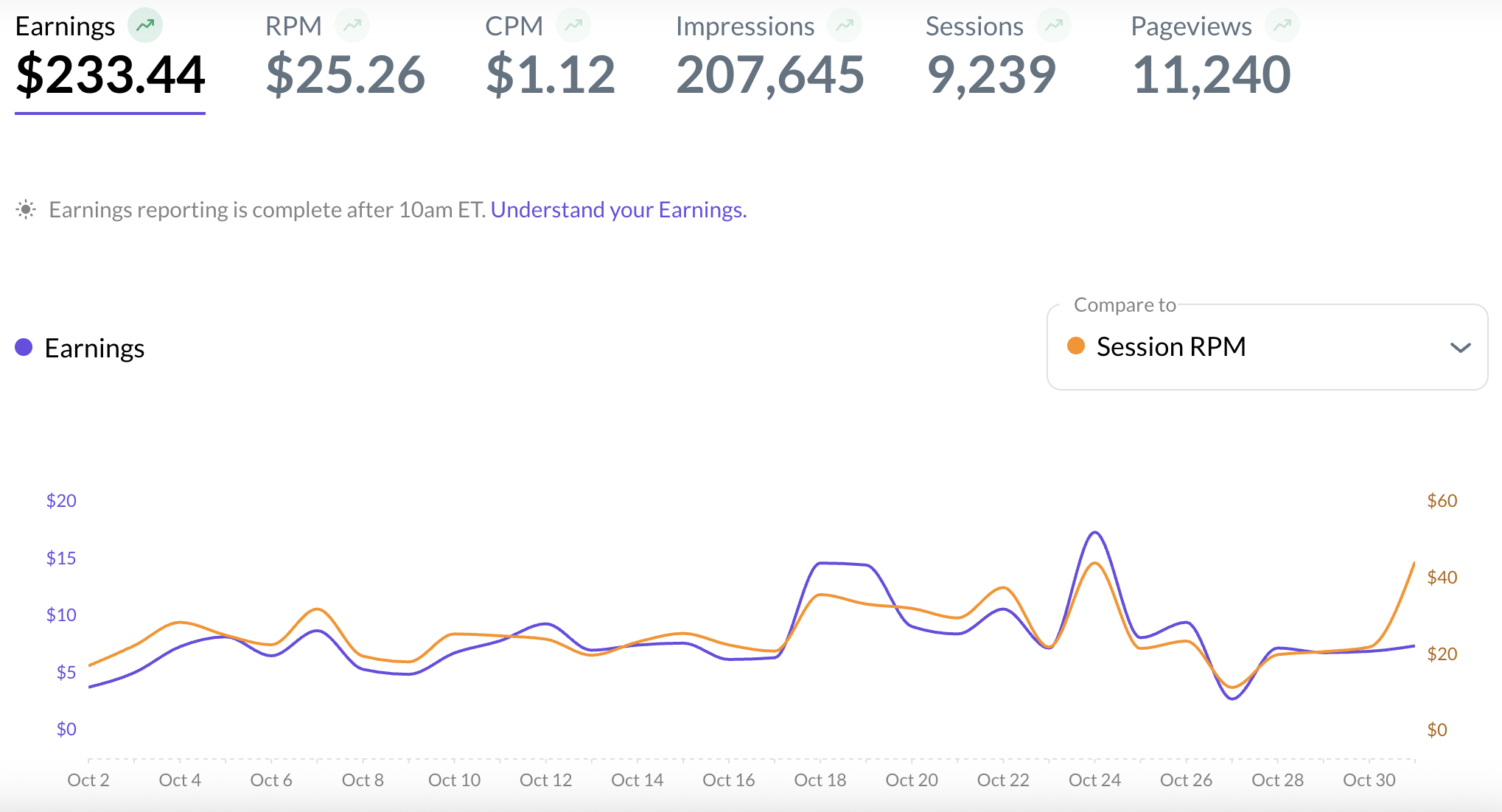Click the Impressions trend arrow icon
This screenshot has width=1502, height=812.
click(x=845, y=26)
